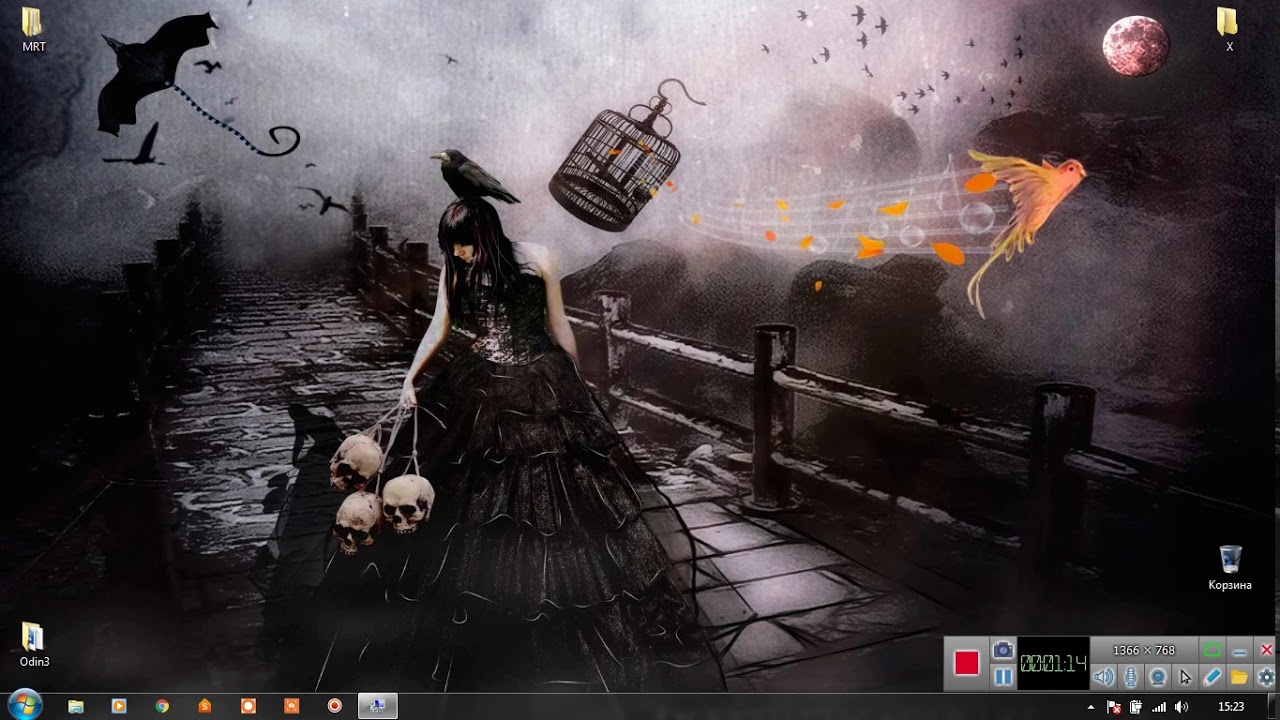Launch Windows Explorer from taskbar
The width and height of the screenshot is (1280, 720).
(x=76, y=706)
